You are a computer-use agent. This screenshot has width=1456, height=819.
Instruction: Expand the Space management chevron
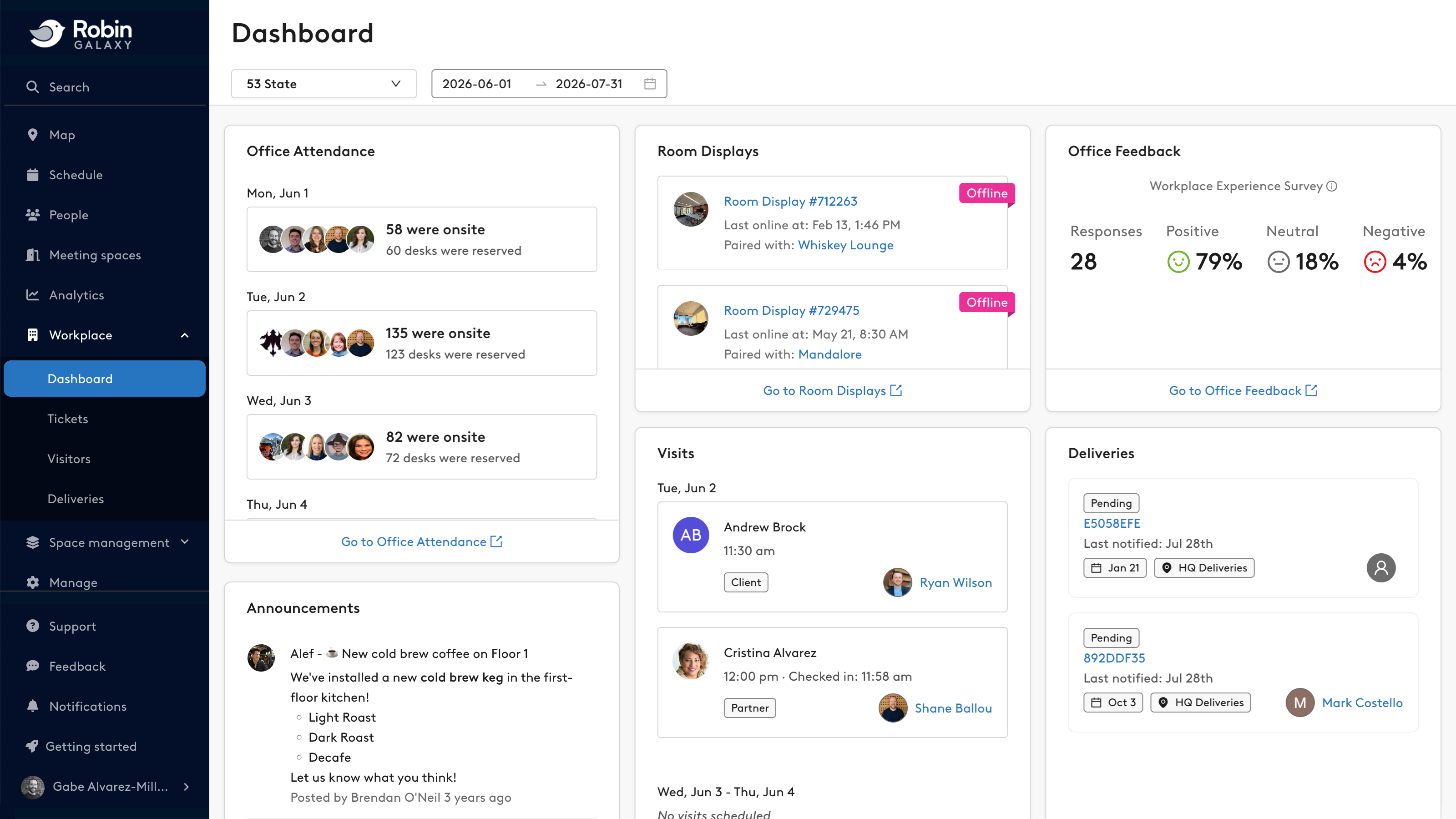pos(185,542)
